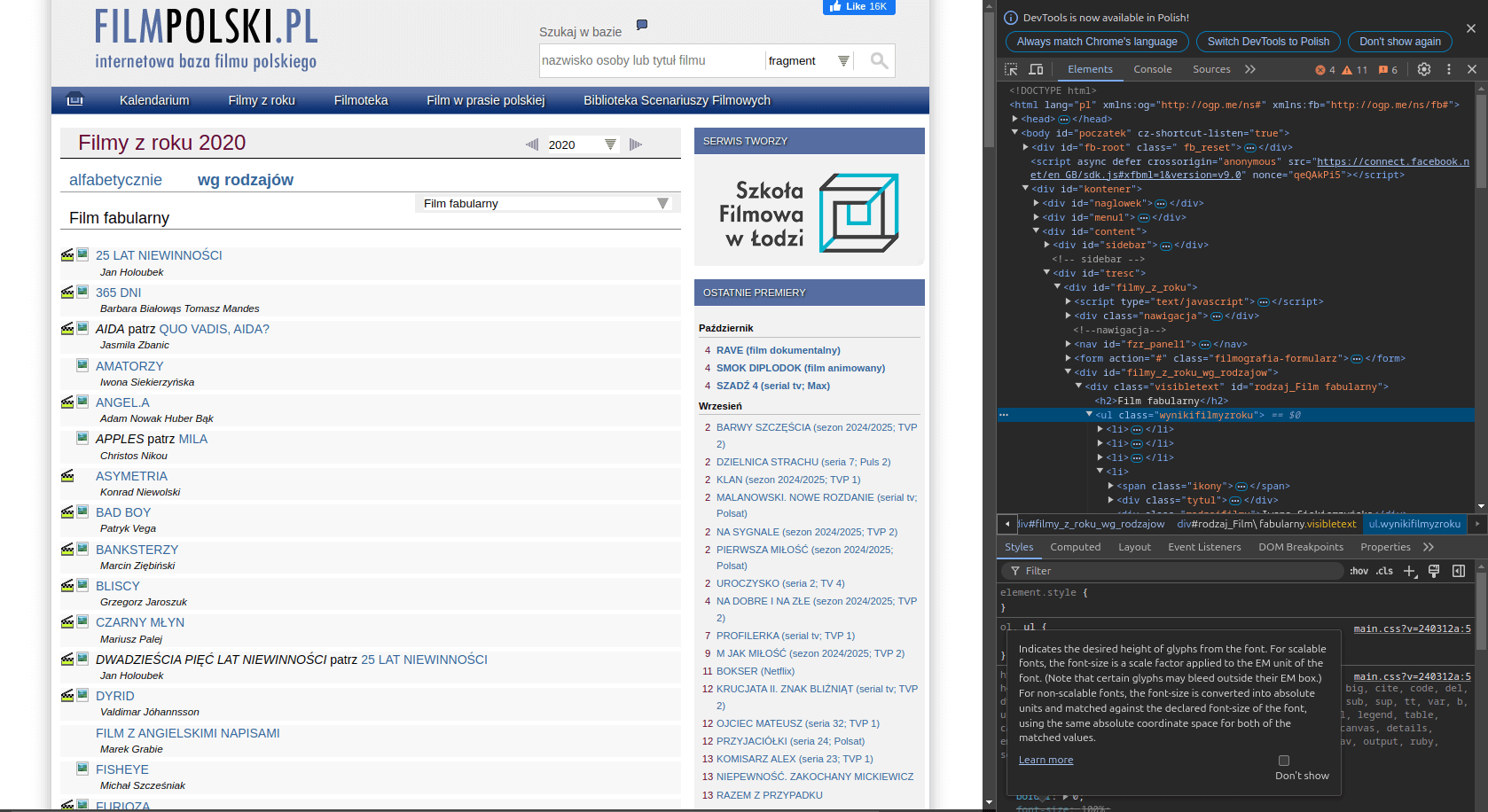Viewport: 1488px width, 812px height.
Task: Click the page's vertical scrollbar down arrow
Action: click(989, 803)
